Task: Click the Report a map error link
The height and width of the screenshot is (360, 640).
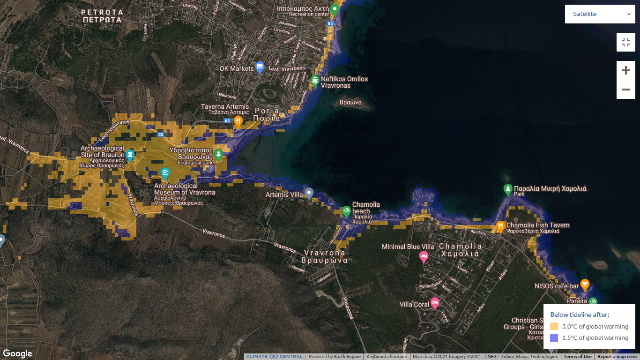Action: coord(618,357)
